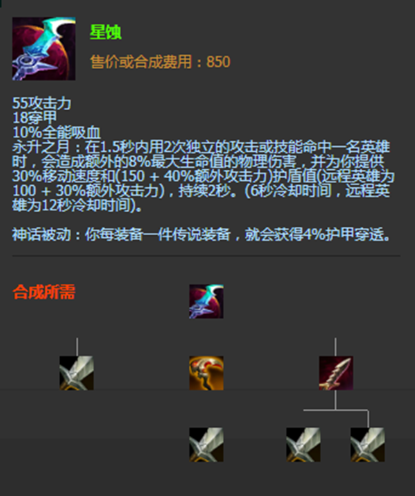Select rightmost Long Sword icon in bottom row
Image resolution: width=415 pixels, height=496 pixels.
point(368,445)
